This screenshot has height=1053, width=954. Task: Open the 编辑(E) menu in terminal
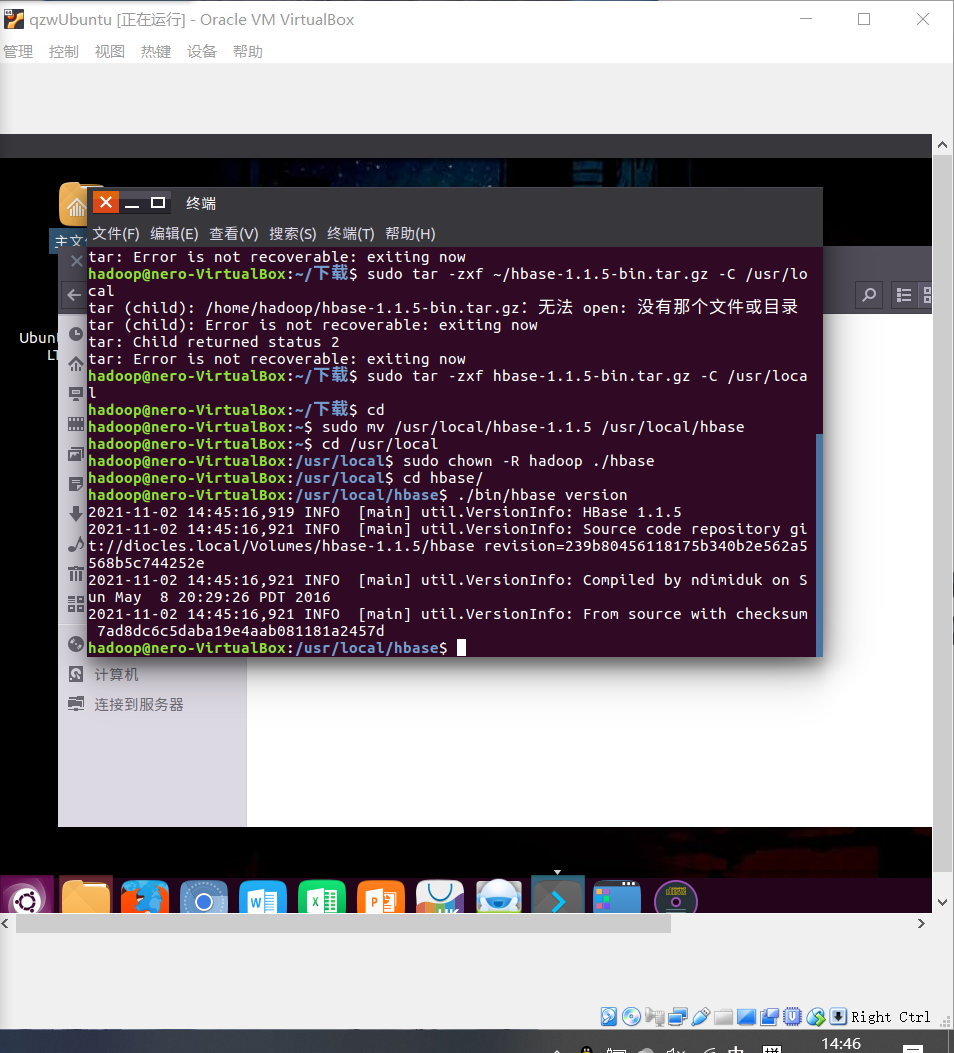click(x=174, y=234)
